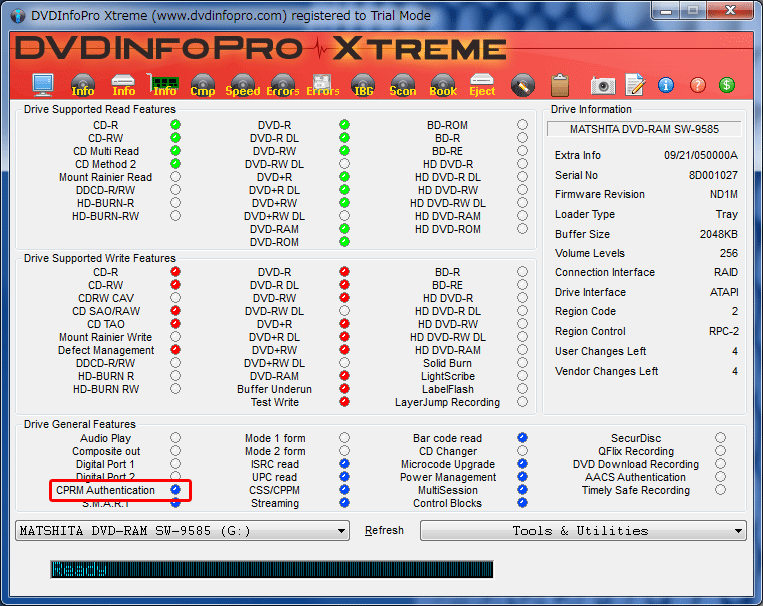This screenshot has height=606, width=763.
Task: Start the Speed test tool
Action: (243, 85)
